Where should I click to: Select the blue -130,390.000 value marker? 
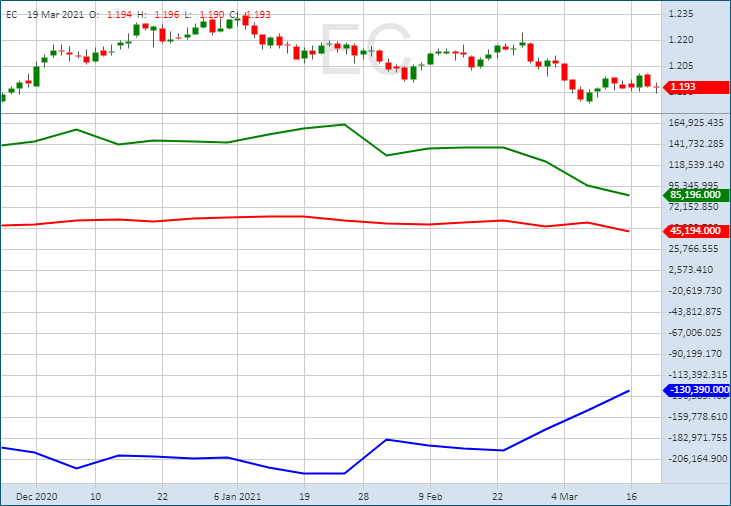(696, 390)
